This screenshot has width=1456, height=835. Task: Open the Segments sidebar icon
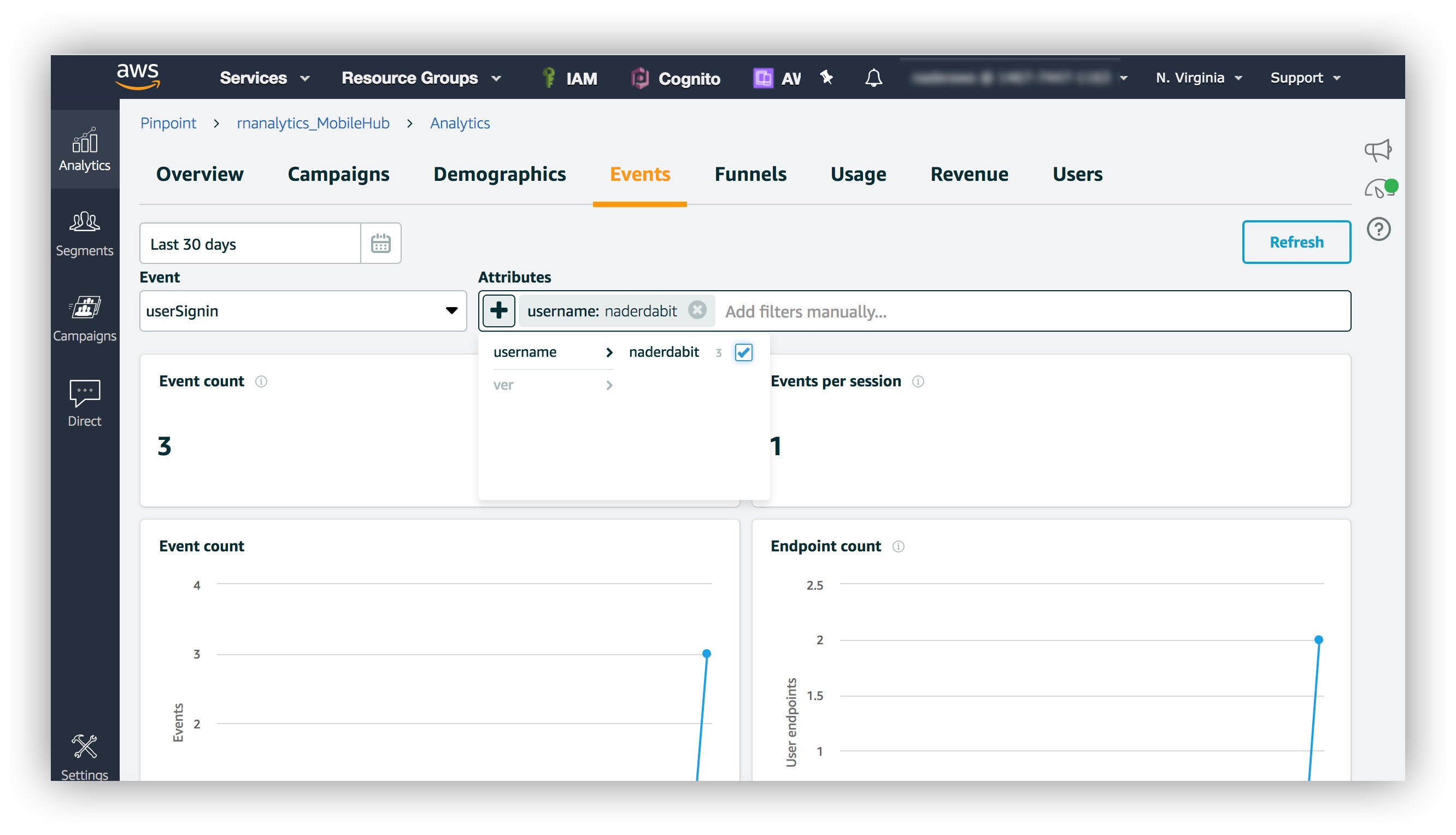84,232
